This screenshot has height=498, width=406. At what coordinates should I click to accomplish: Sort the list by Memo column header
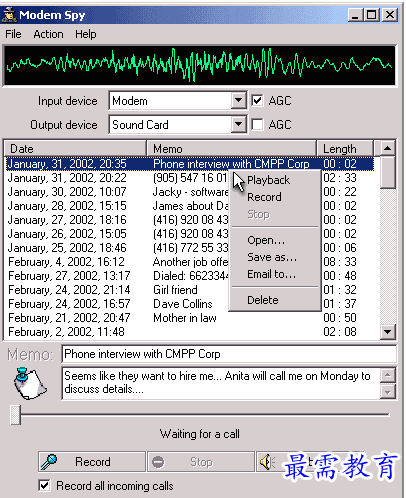tap(231, 149)
